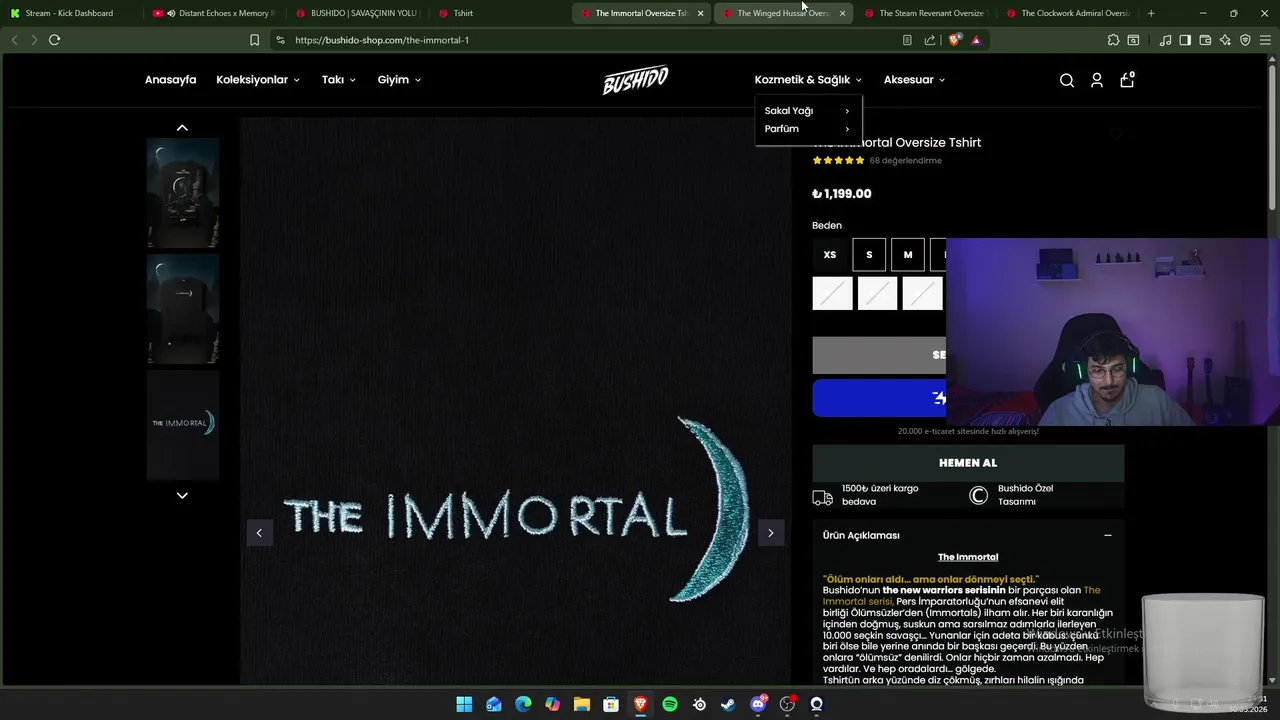1280x720 pixels.
Task: Expand the Koleksiyonlar menu
Action: pos(258,80)
